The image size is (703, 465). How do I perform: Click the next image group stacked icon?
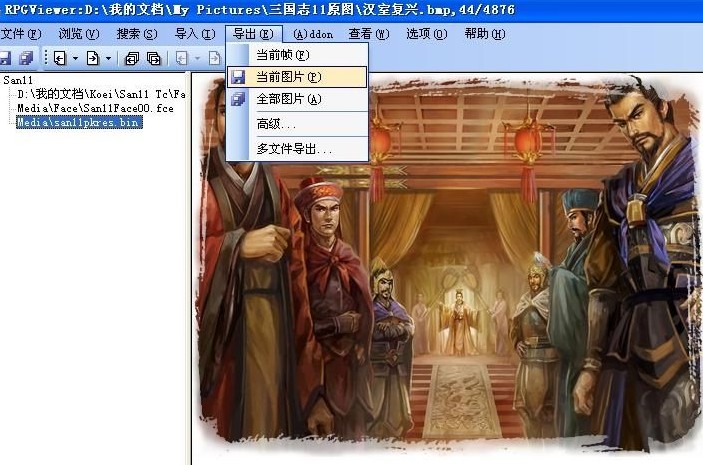[153, 58]
